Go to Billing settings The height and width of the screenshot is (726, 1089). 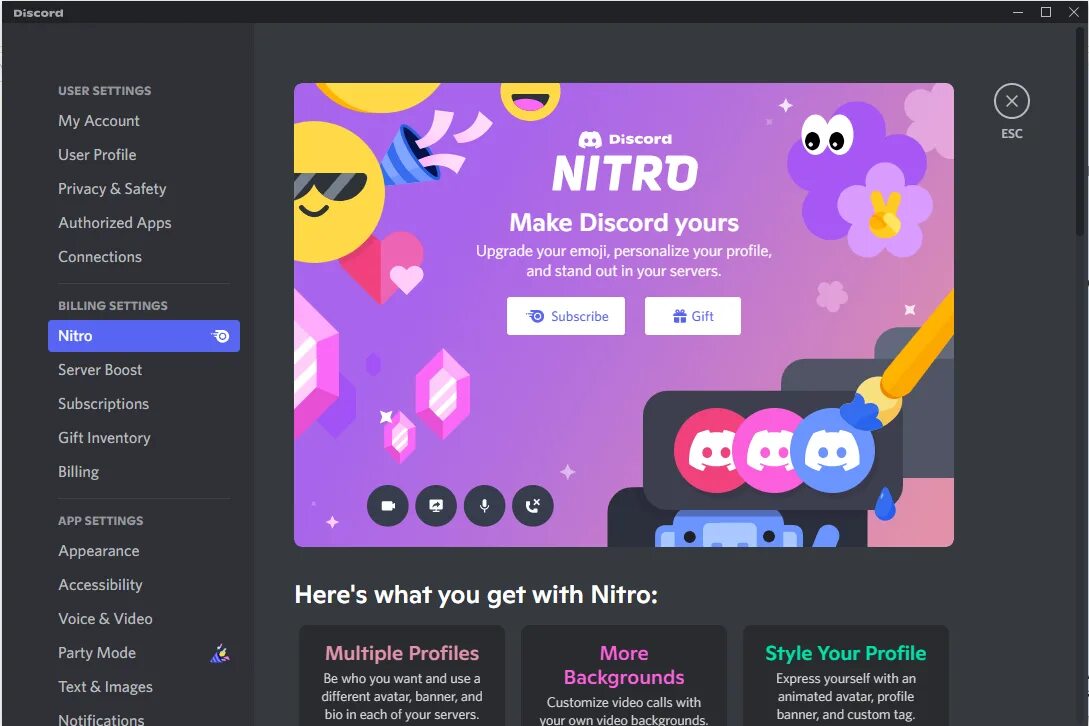144,472
